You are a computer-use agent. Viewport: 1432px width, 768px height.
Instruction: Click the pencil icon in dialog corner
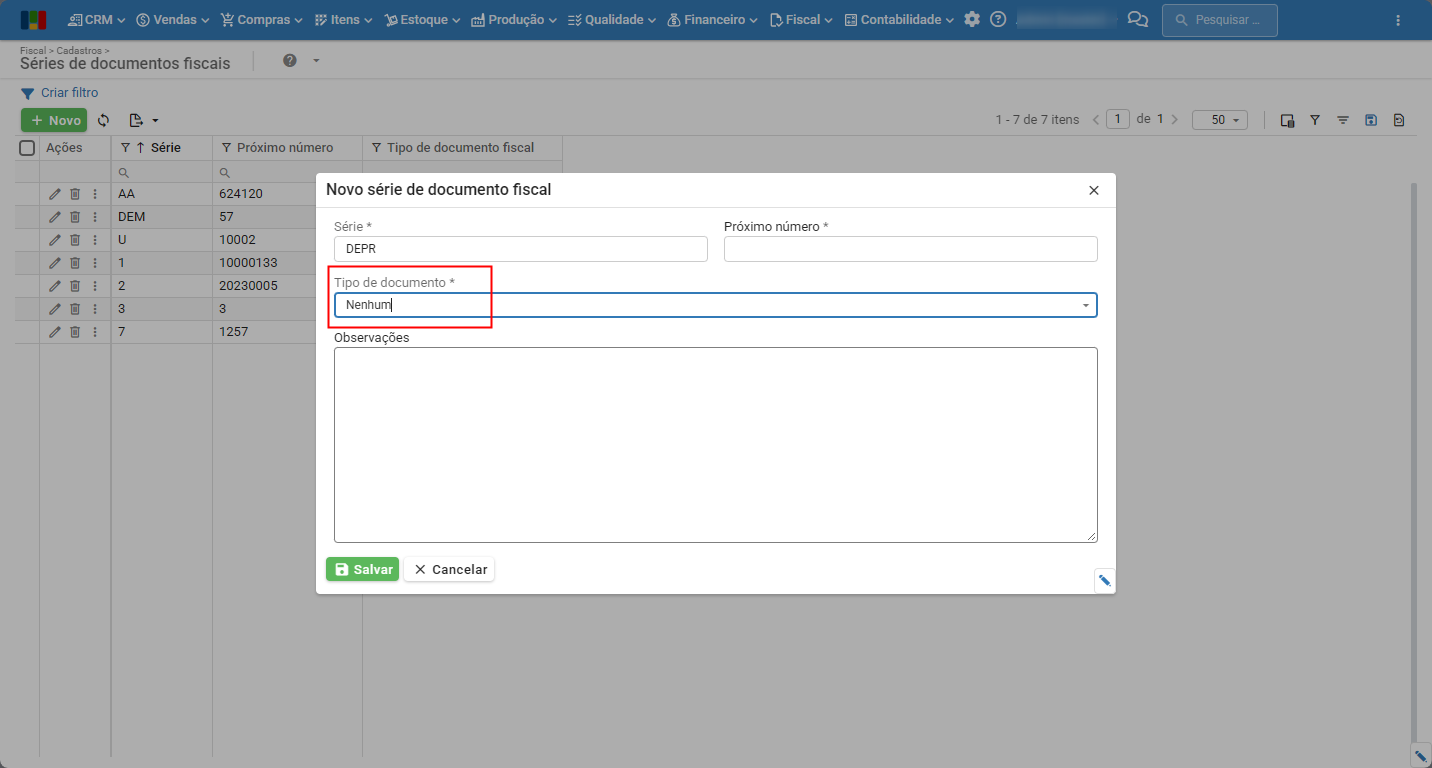coord(1105,580)
